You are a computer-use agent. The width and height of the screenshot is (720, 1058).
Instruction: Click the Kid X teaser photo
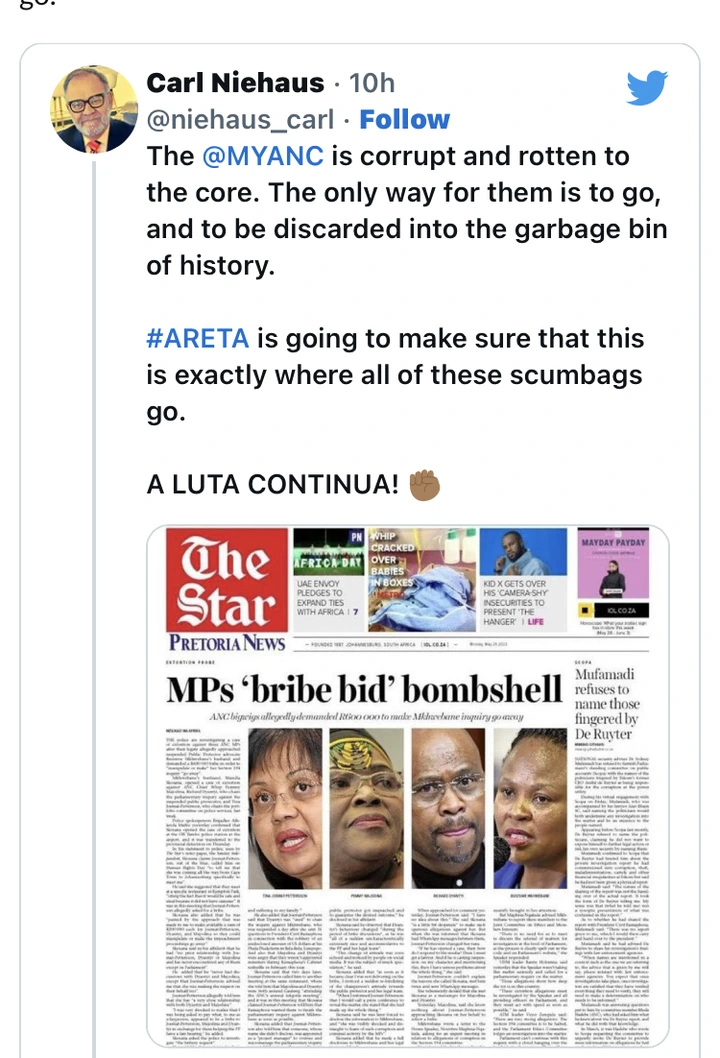coord(523,552)
